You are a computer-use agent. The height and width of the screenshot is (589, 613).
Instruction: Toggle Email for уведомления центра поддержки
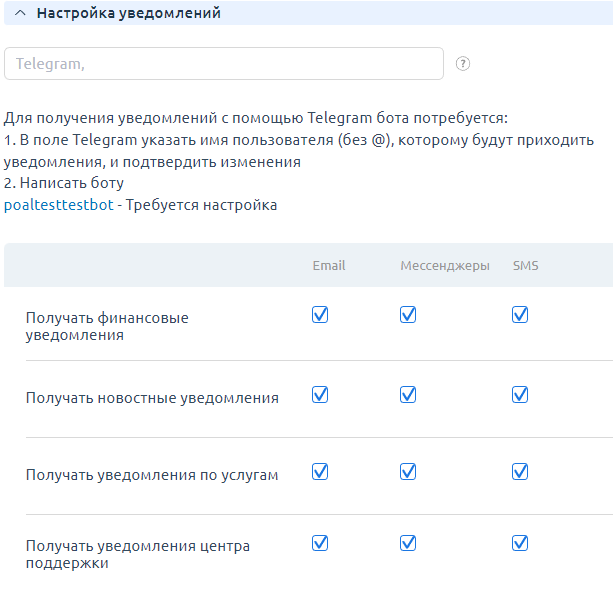click(320, 543)
